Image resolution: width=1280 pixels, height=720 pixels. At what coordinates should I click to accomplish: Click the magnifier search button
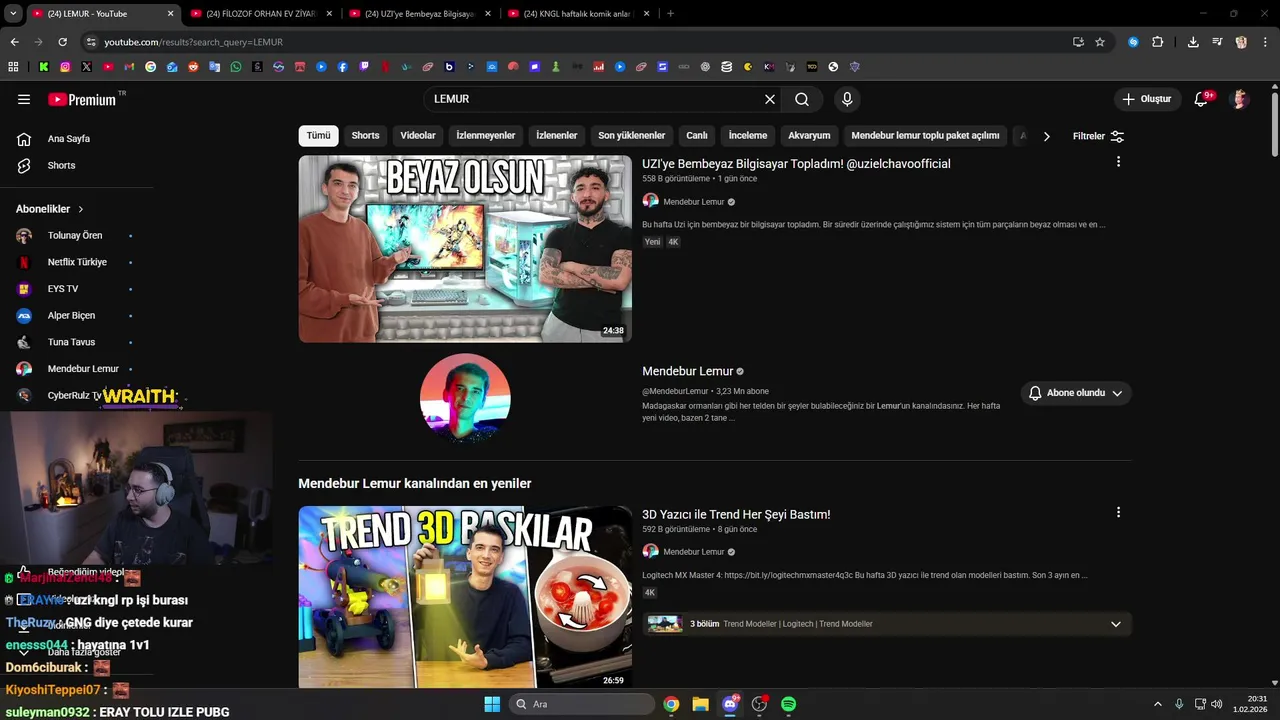pos(802,99)
